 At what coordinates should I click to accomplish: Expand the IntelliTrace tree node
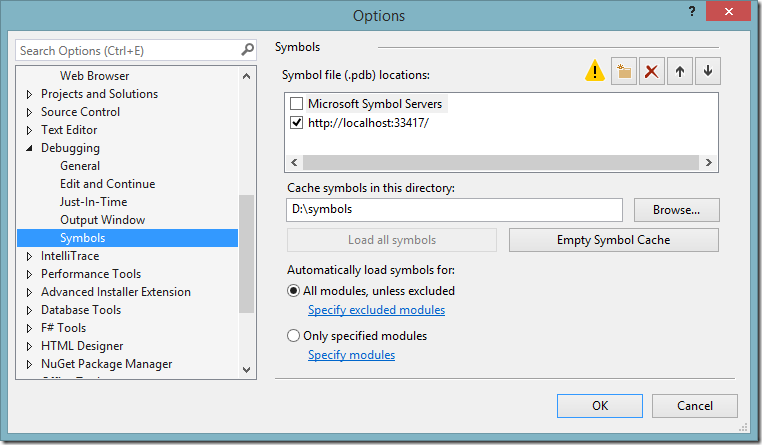pos(29,256)
